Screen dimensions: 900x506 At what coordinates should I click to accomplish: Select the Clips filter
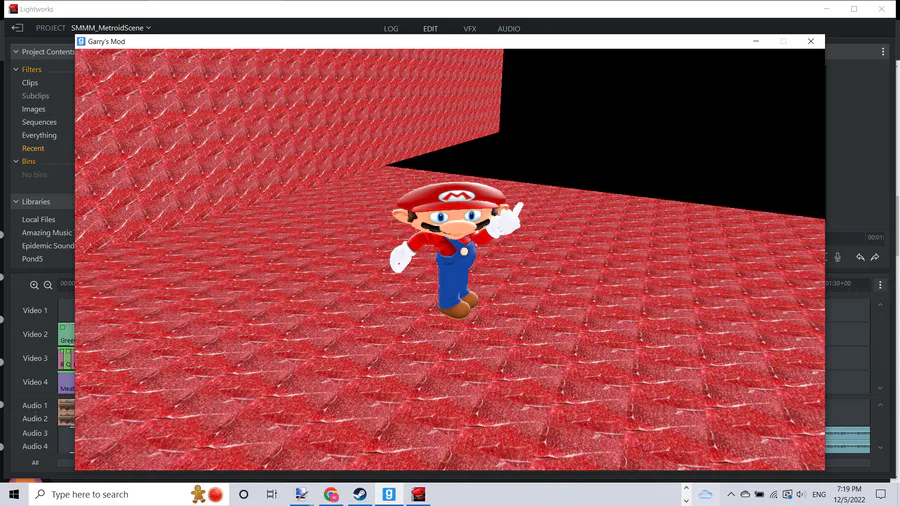point(30,83)
